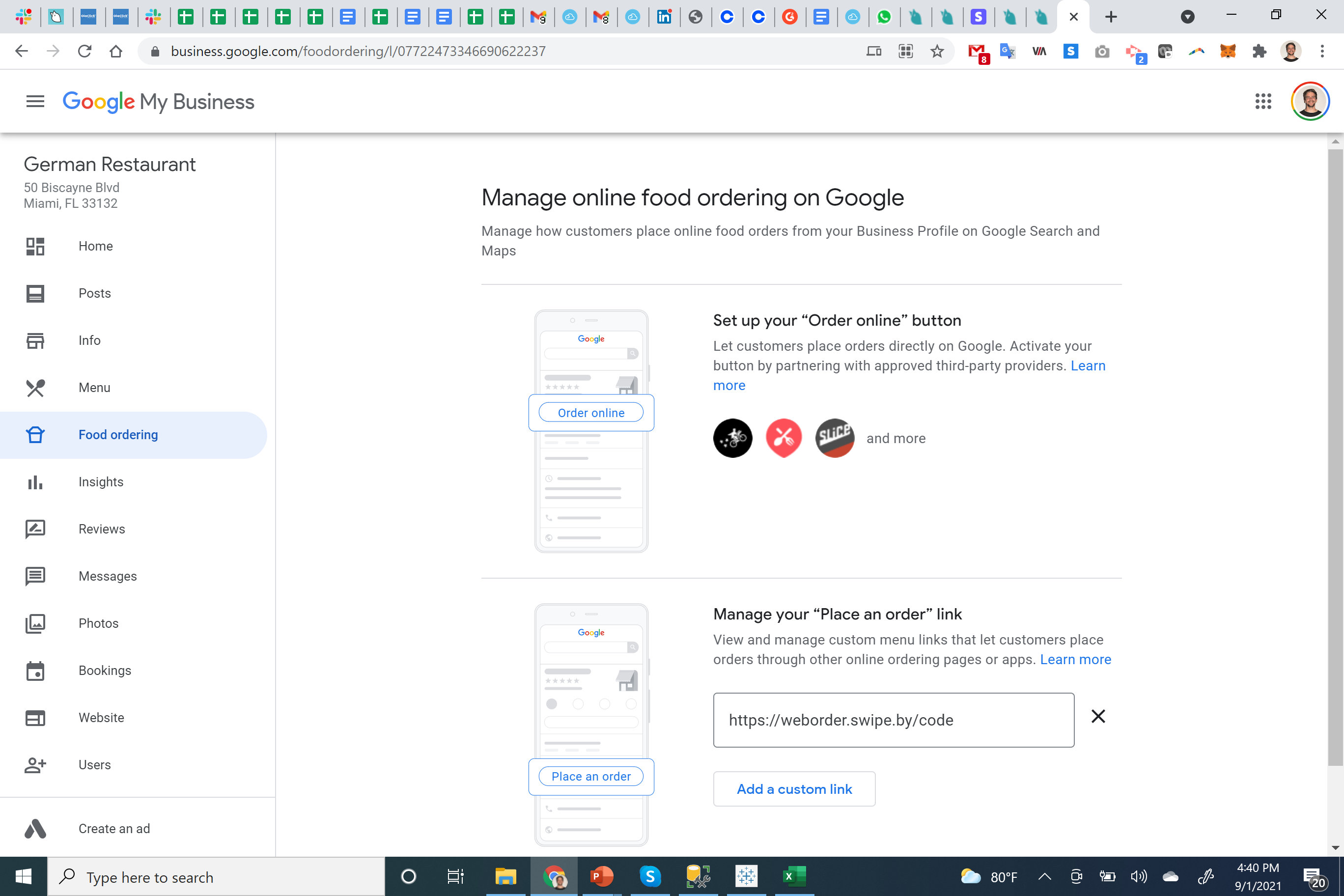1344x896 pixels.
Task: Click the Google My Business logo
Action: pyautogui.click(x=158, y=102)
